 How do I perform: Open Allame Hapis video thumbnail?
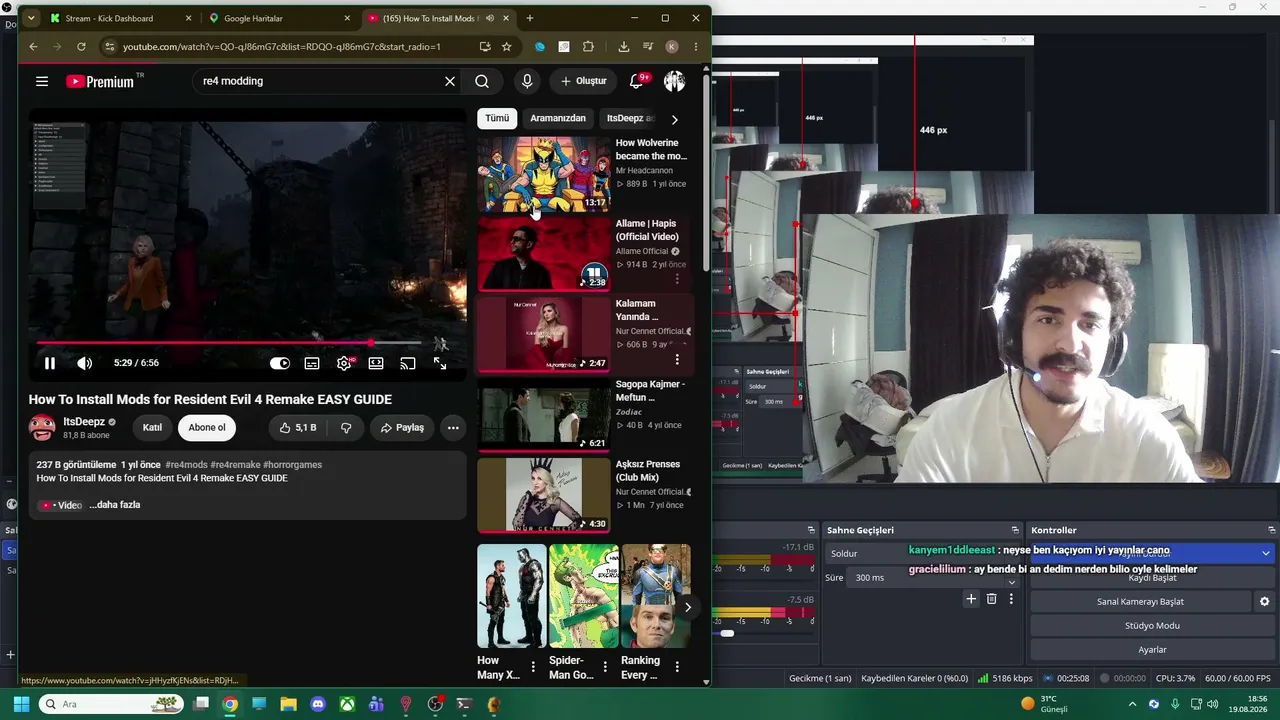543,254
